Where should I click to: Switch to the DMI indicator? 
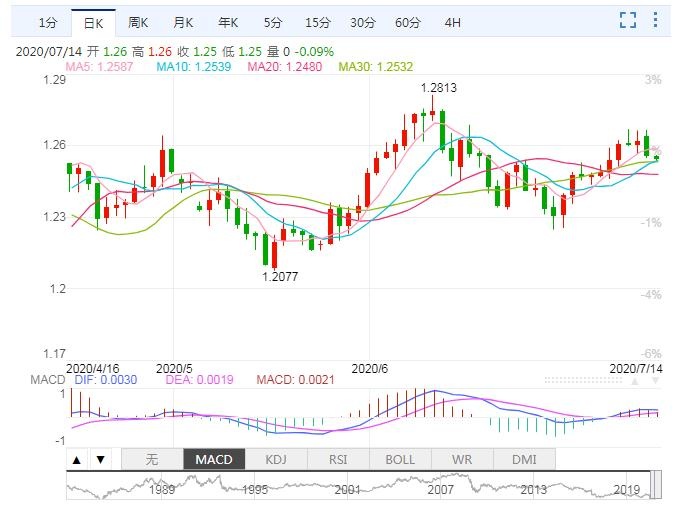tap(524, 460)
